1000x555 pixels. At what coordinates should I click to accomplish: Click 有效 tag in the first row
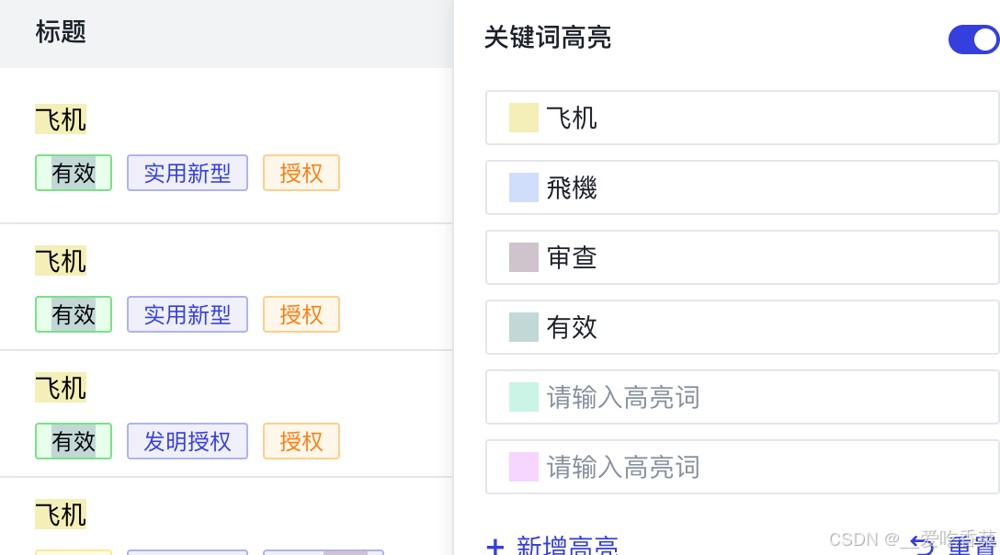(73, 173)
